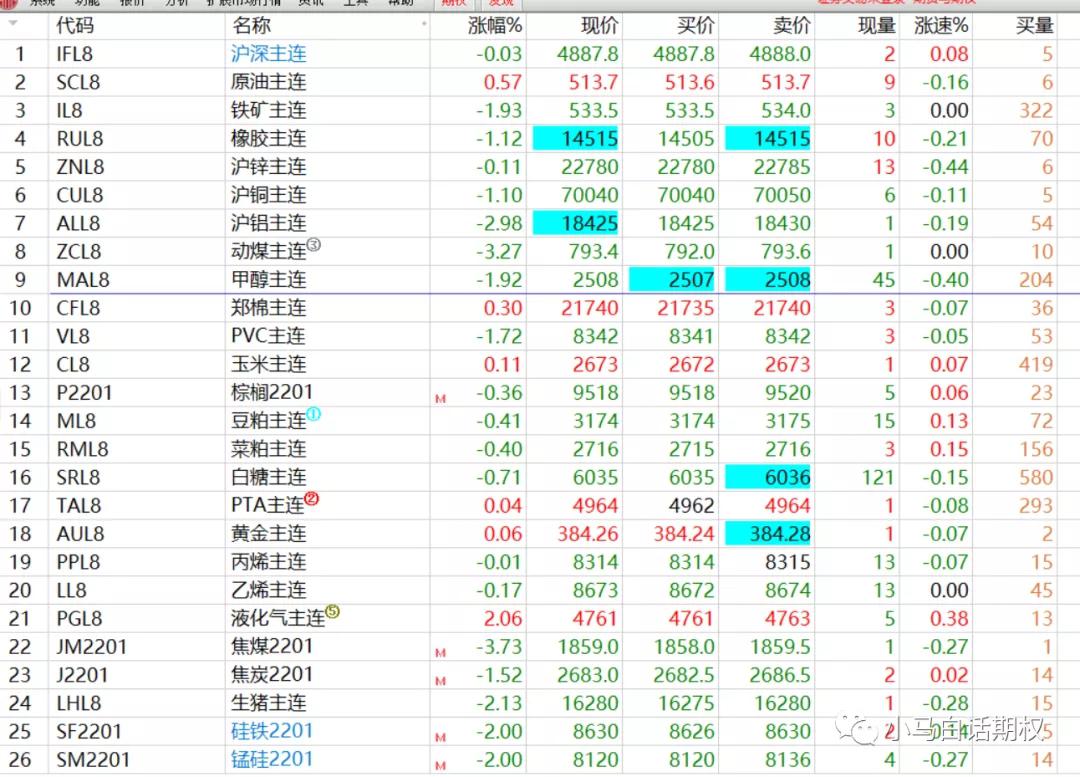Click the red M marker in the 棕榈2201 row
This screenshot has height=777, width=1080.
click(x=440, y=399)
